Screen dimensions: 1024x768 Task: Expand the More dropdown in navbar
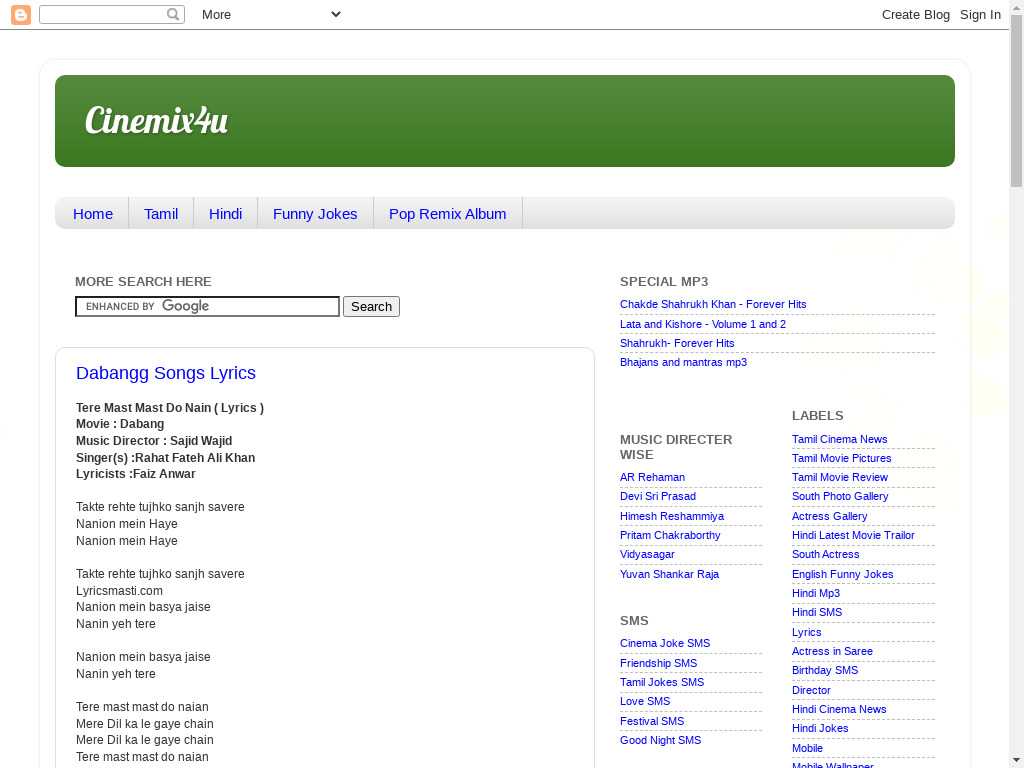(x=271, y=14)
